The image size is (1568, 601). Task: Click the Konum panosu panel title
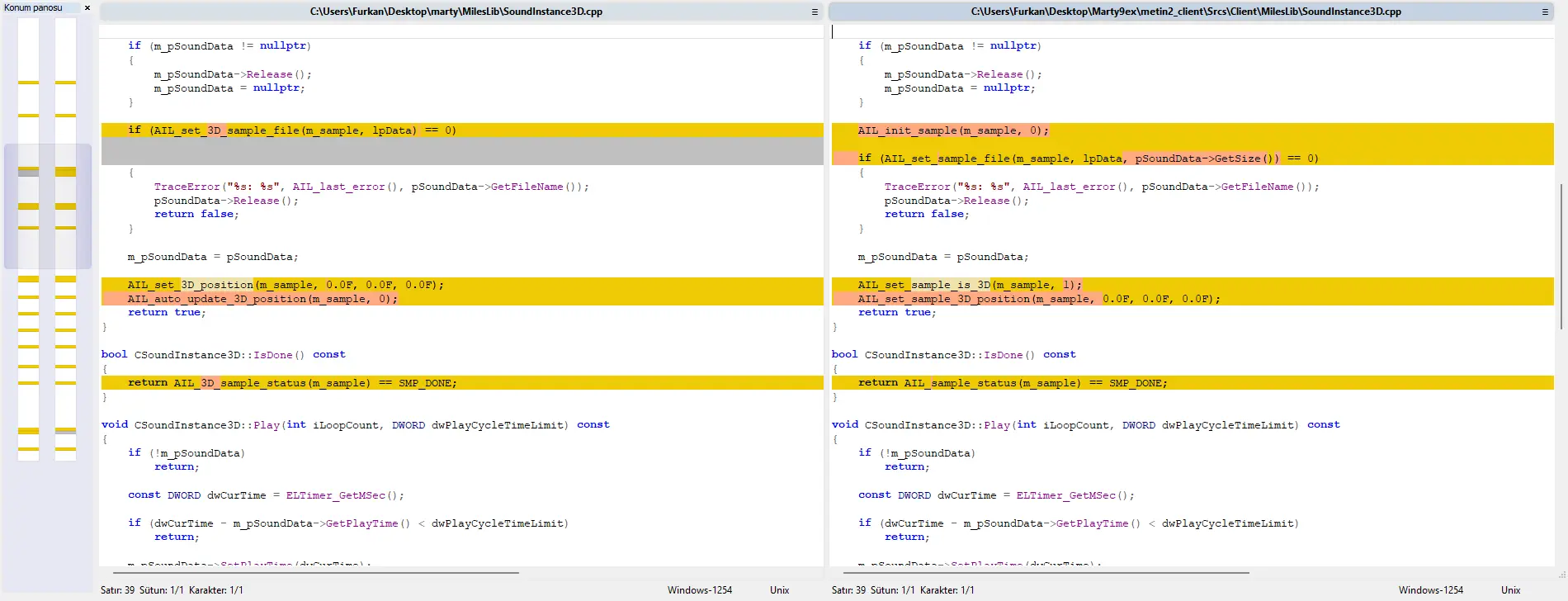pos(33,7)
